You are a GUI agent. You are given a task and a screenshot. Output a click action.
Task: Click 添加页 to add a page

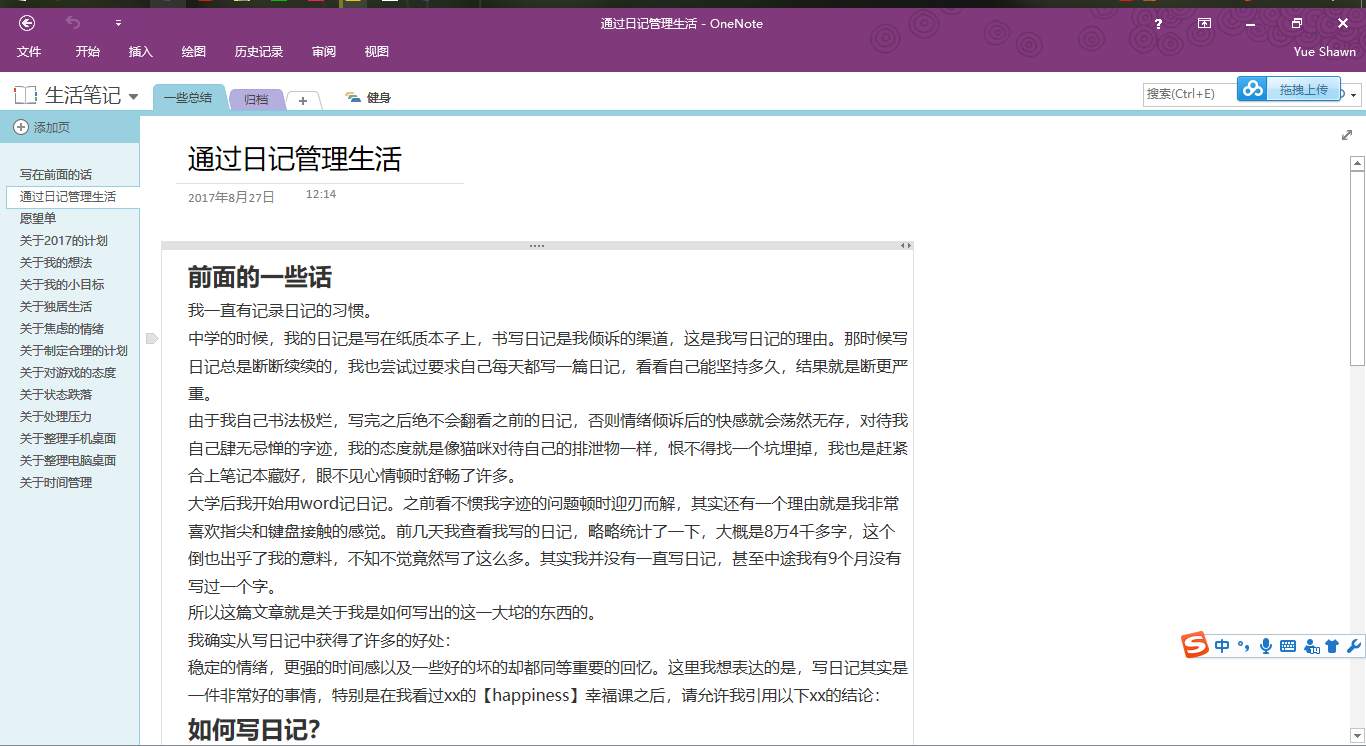click(x=42, y=128)
